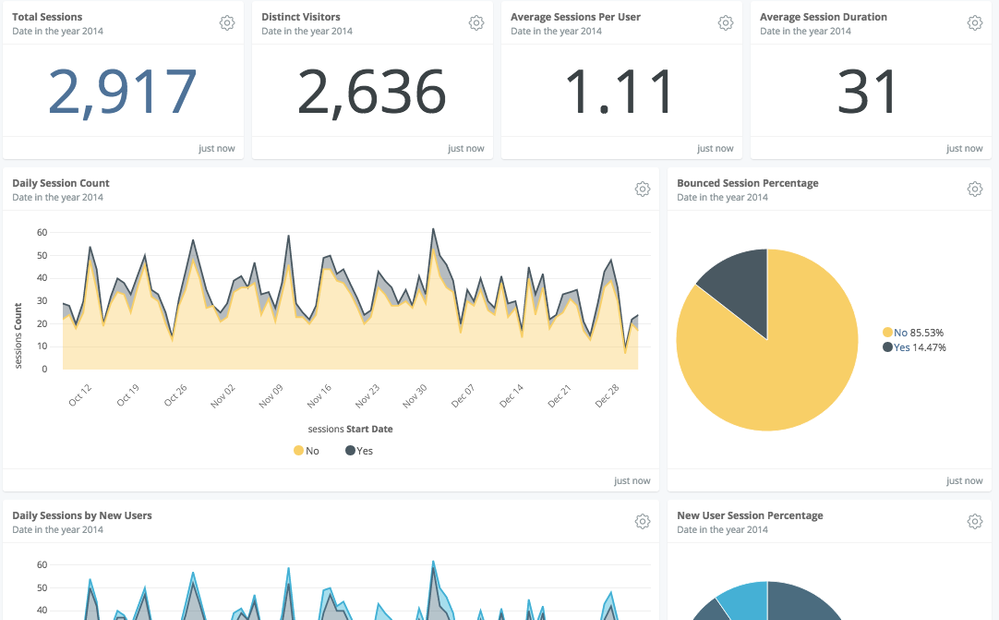The width and height of the screenshot is (999, 620).
Task: Click the dark Yes legend dot beside the pie chart
Action: (888, 347)
